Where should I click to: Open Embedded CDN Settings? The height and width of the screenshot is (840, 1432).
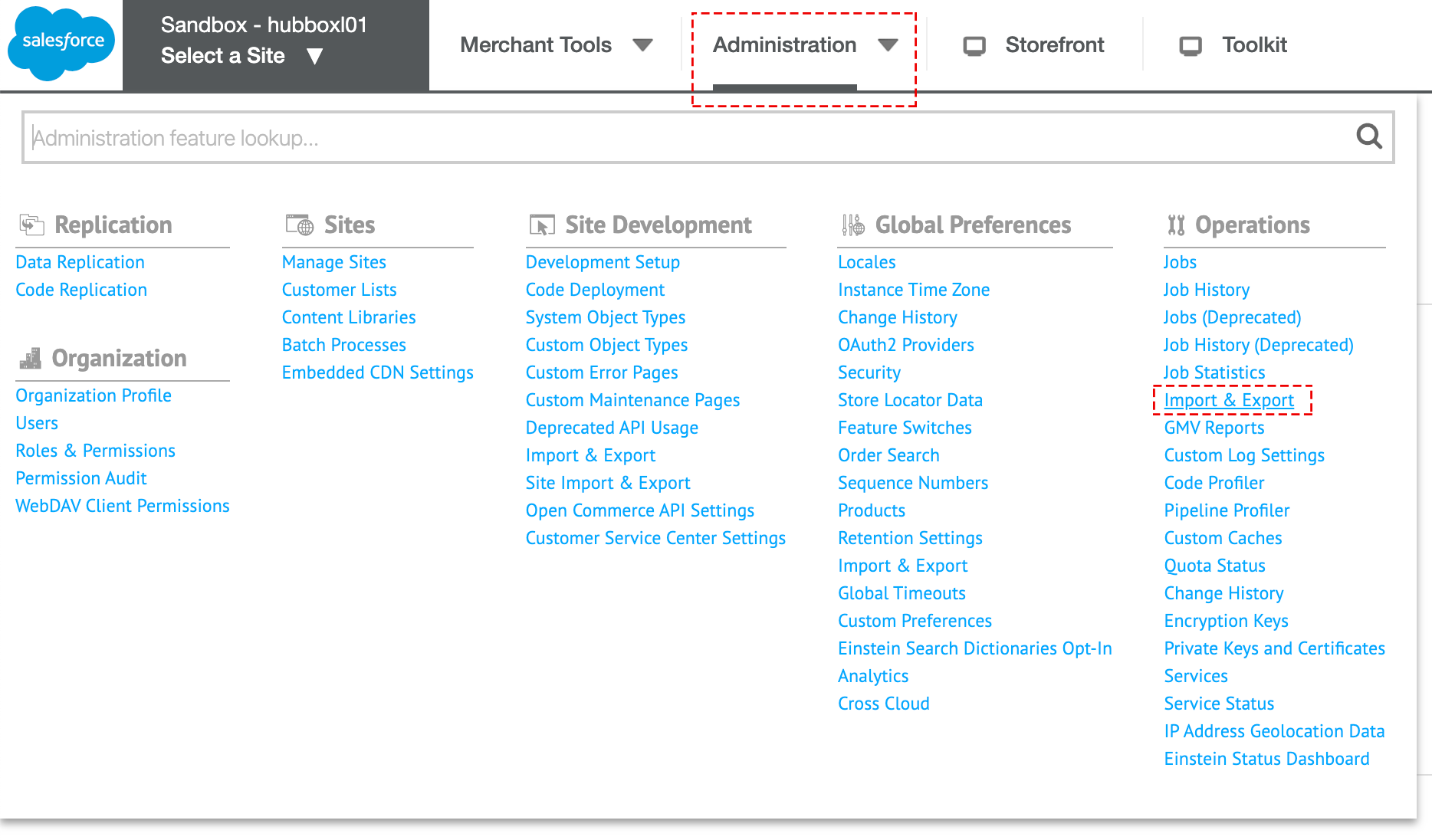(x=378, y=372)
